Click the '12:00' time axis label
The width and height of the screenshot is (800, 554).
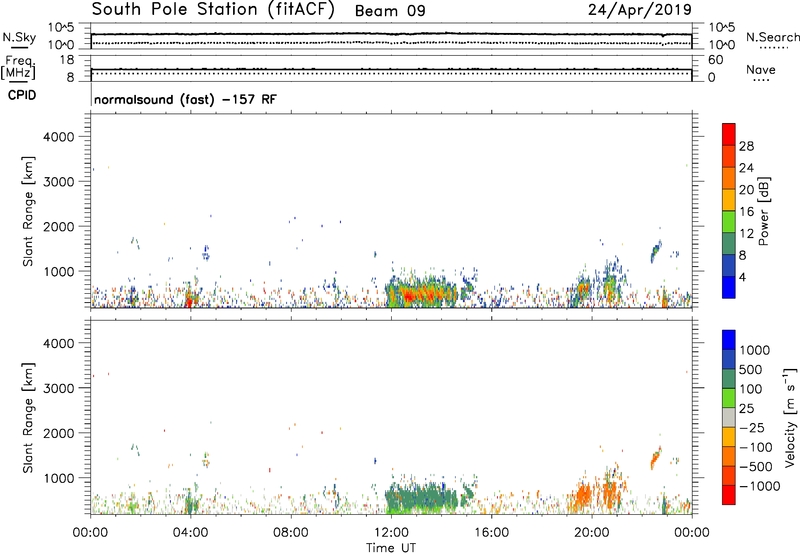[x=391, y=533]
